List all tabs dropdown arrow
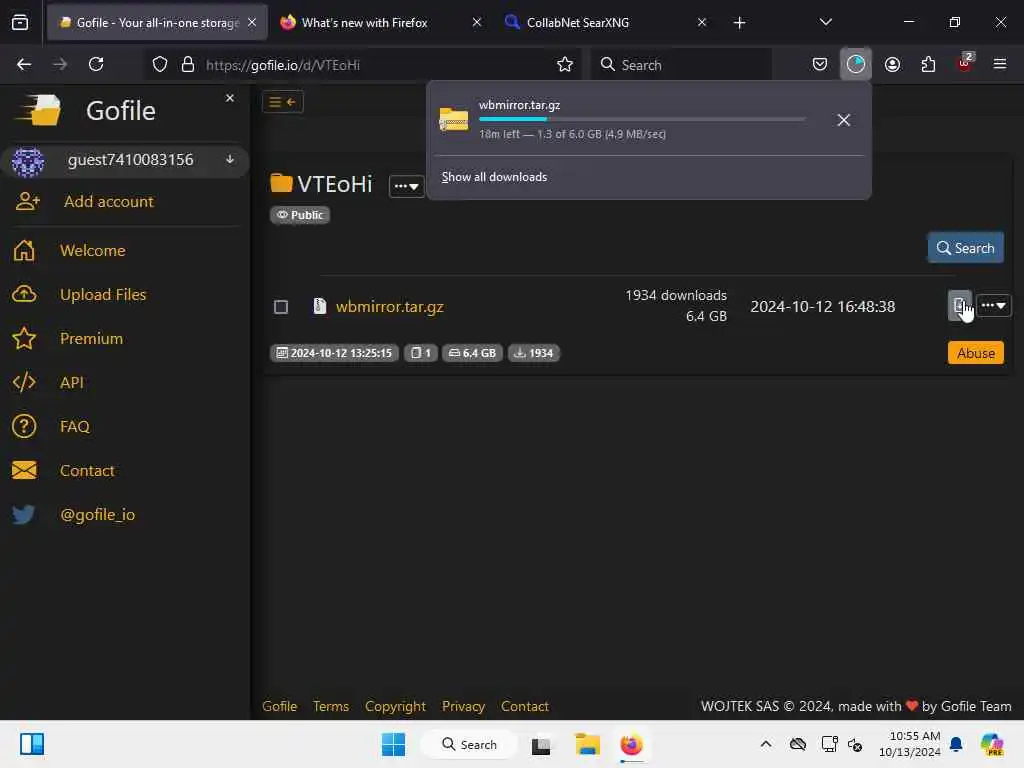This screenshot has width=1024, height=768. tap(825, 23)
